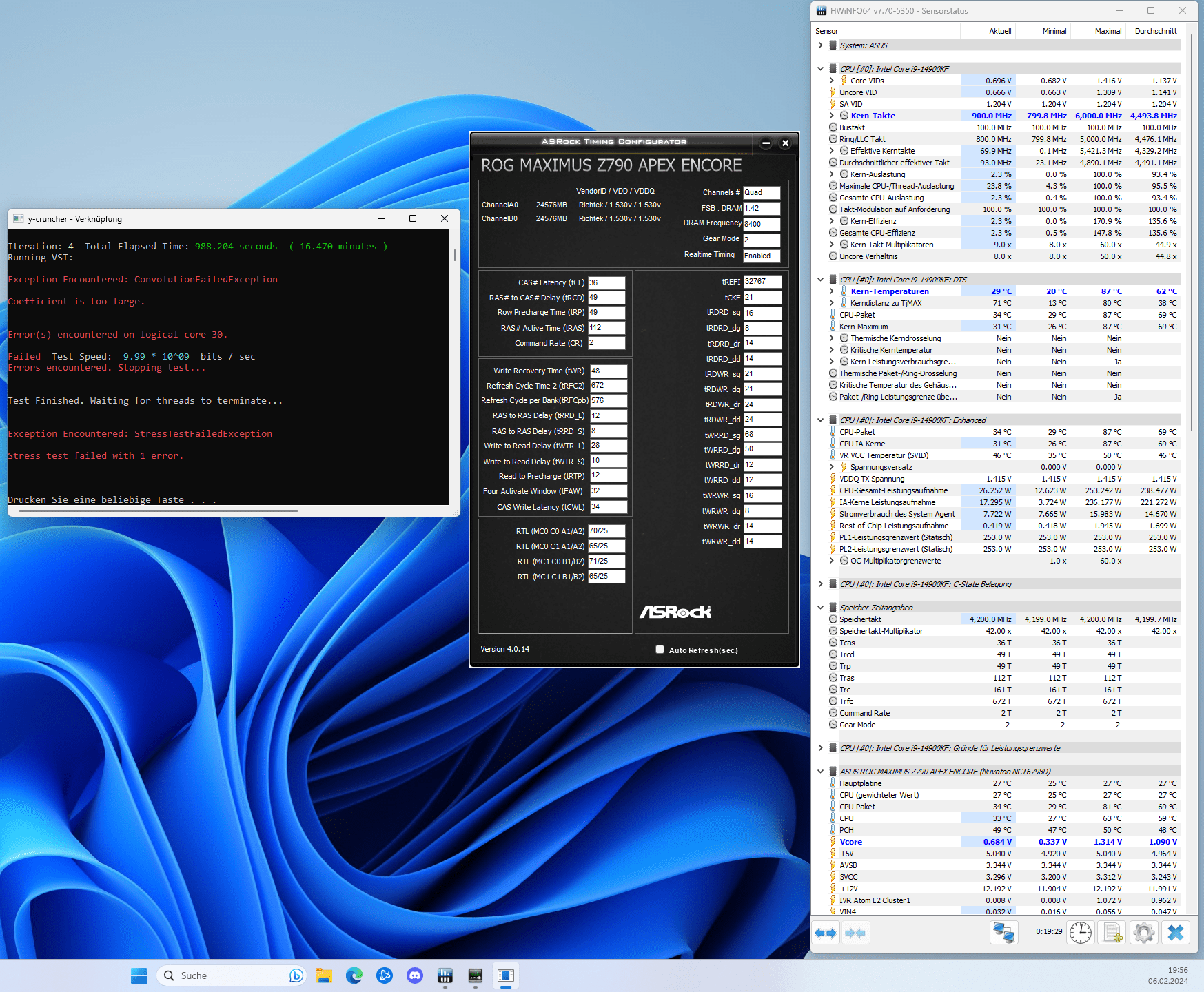Image resolution: width=1204 pixels, height=992 pixels.
Task: Click the expand columns arrows icon in HWiNFO
Action: tap(826, 933)
